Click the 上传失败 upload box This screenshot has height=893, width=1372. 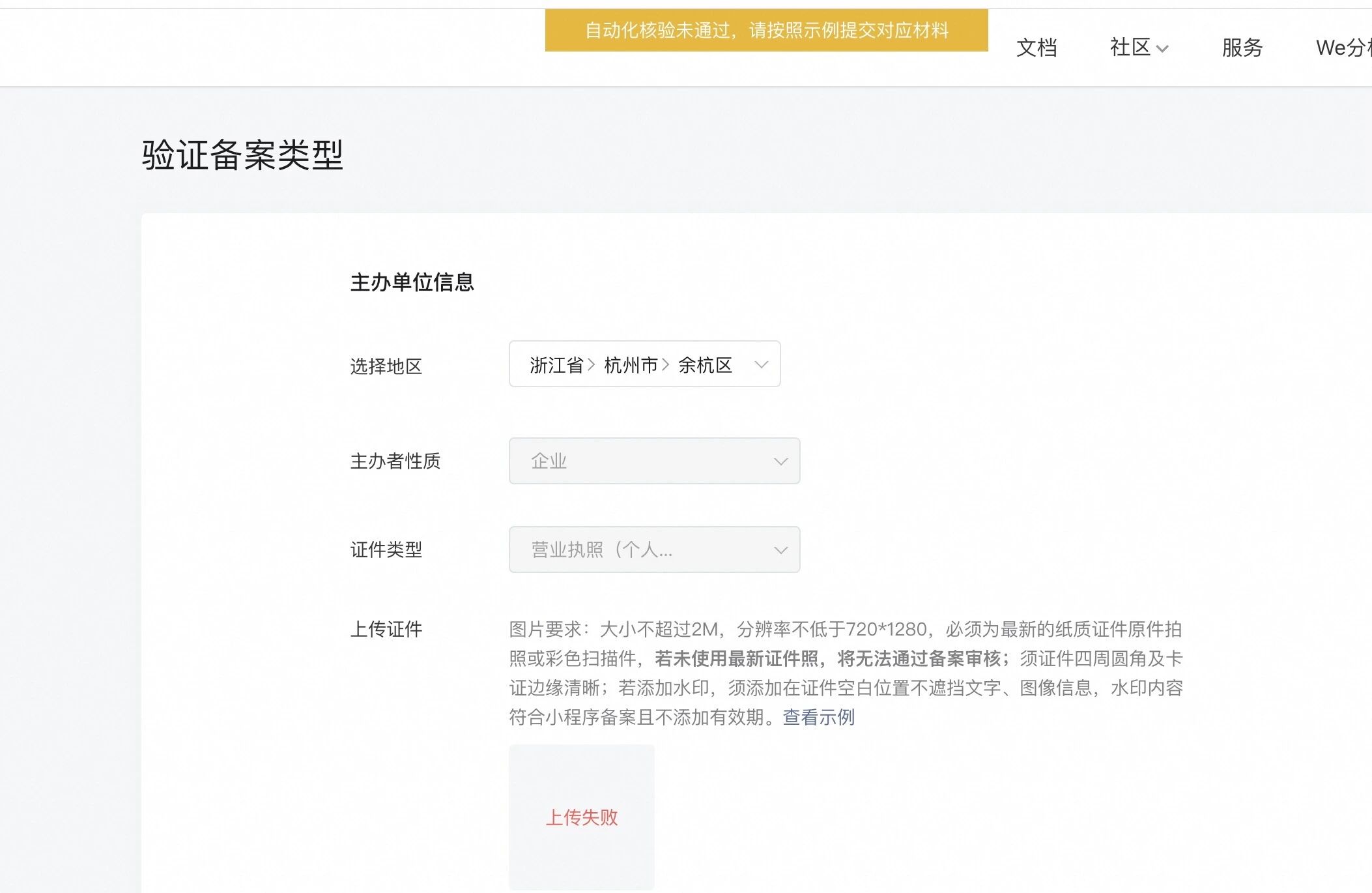point(581,817)
